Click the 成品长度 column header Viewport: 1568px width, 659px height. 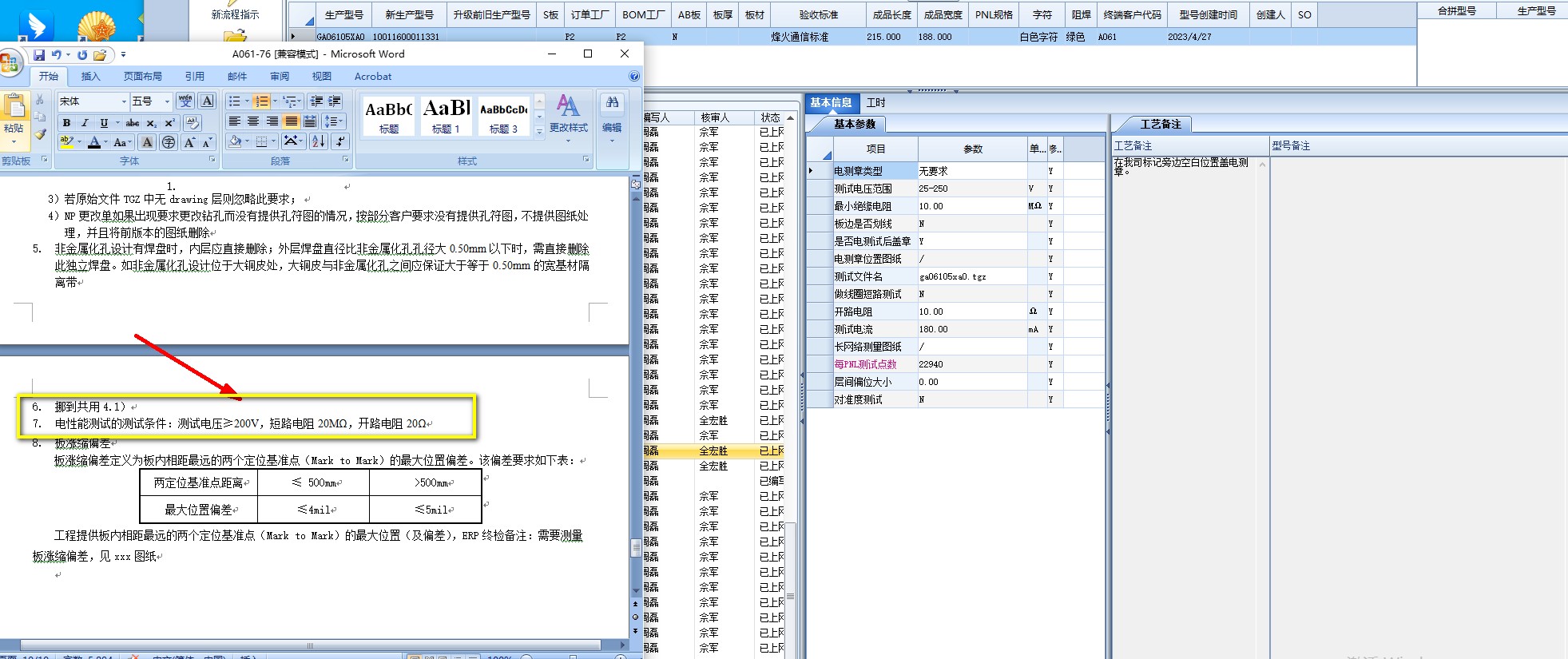(891, 14)
